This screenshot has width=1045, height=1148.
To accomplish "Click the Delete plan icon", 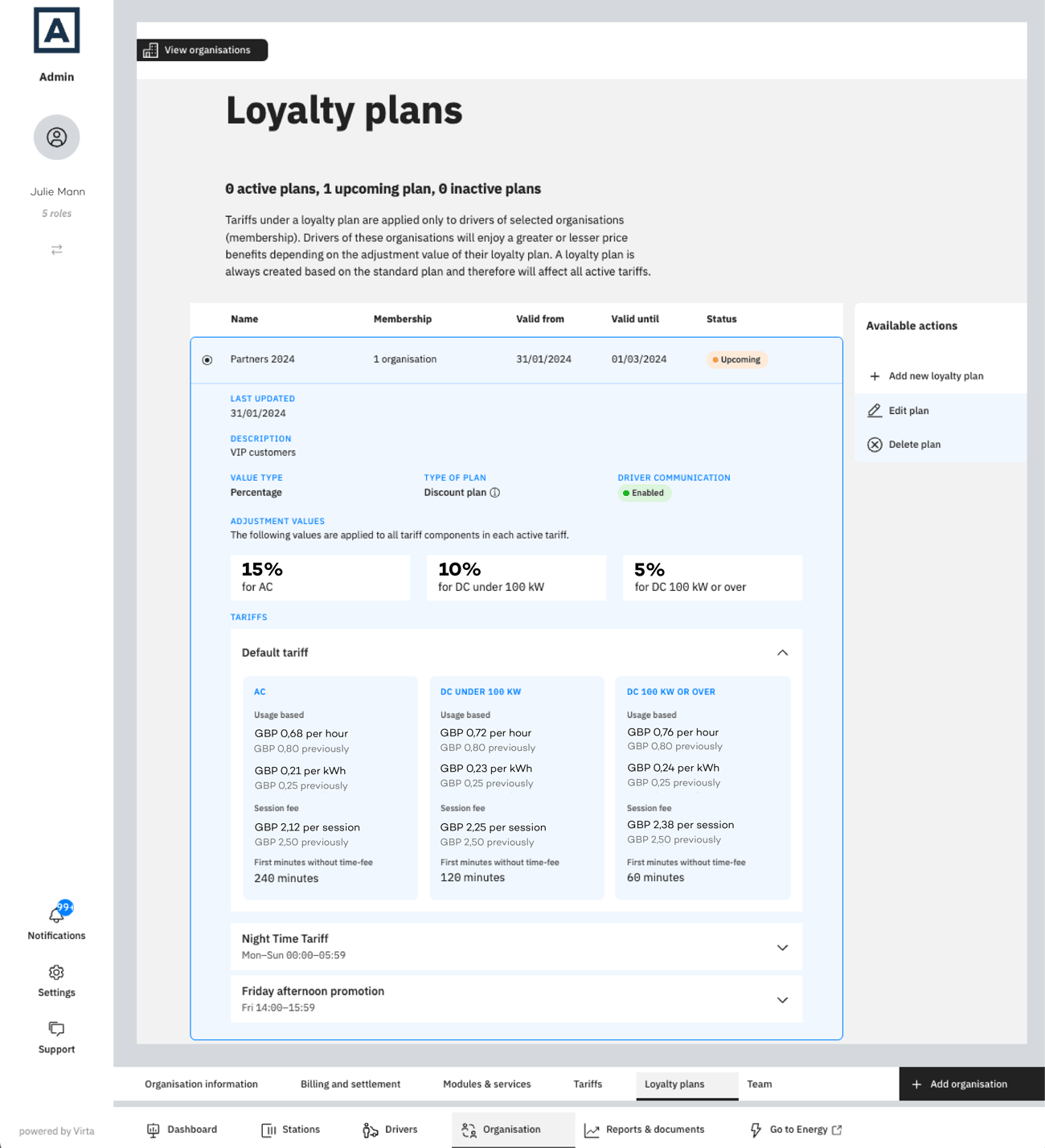I will point(875,444).
